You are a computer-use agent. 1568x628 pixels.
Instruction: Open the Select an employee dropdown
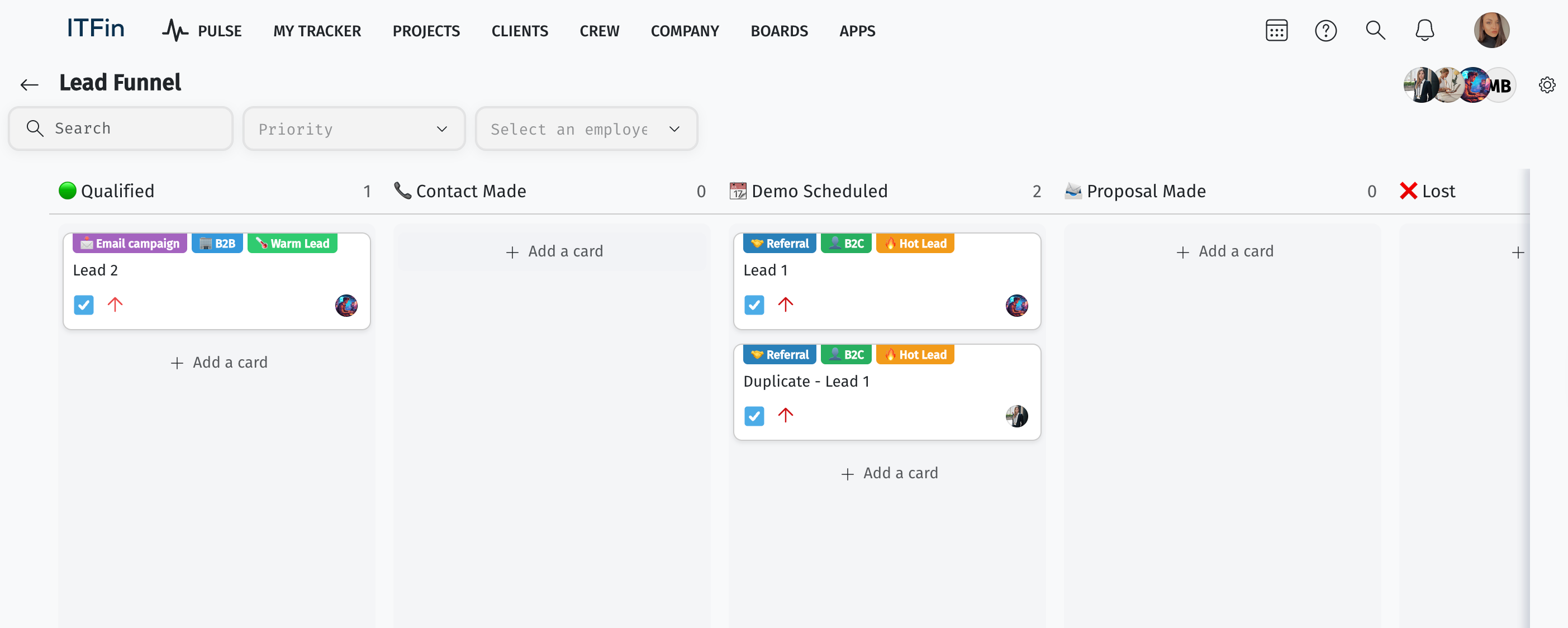coord(586,129)
